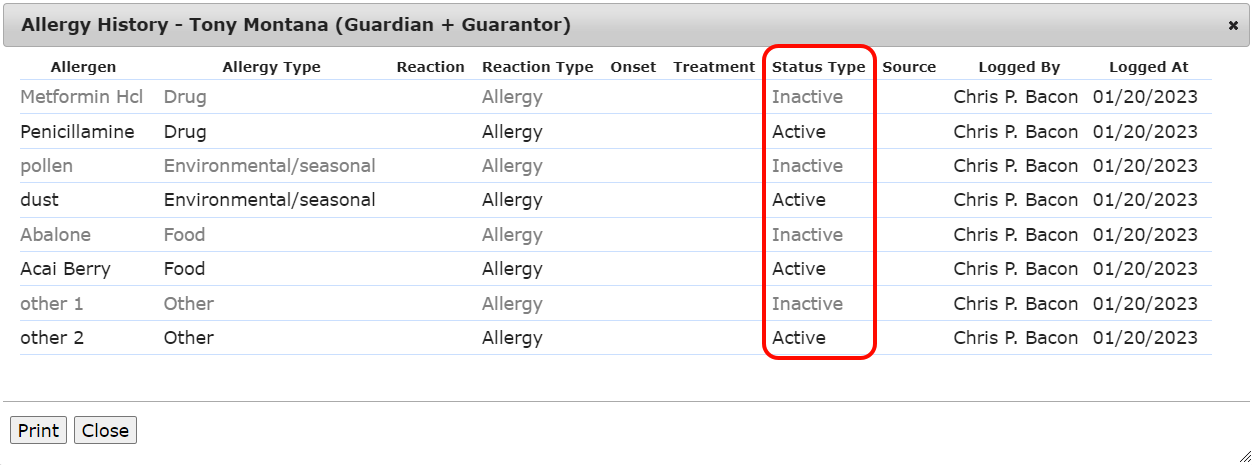This screenshot has height=465, width=1252.
Task: Click the Logged By column header
Action: (x=1019, y=67)
